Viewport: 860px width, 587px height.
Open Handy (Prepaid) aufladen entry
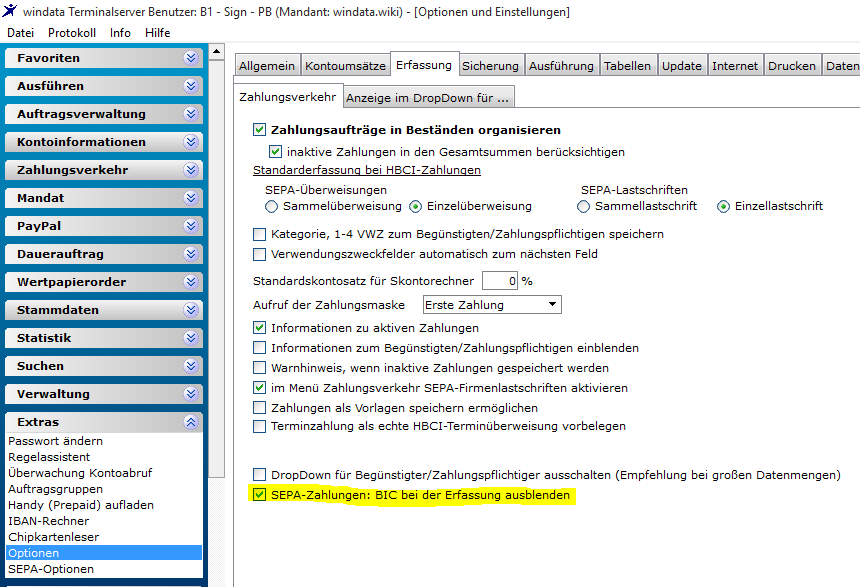click(x=81, y=505)
